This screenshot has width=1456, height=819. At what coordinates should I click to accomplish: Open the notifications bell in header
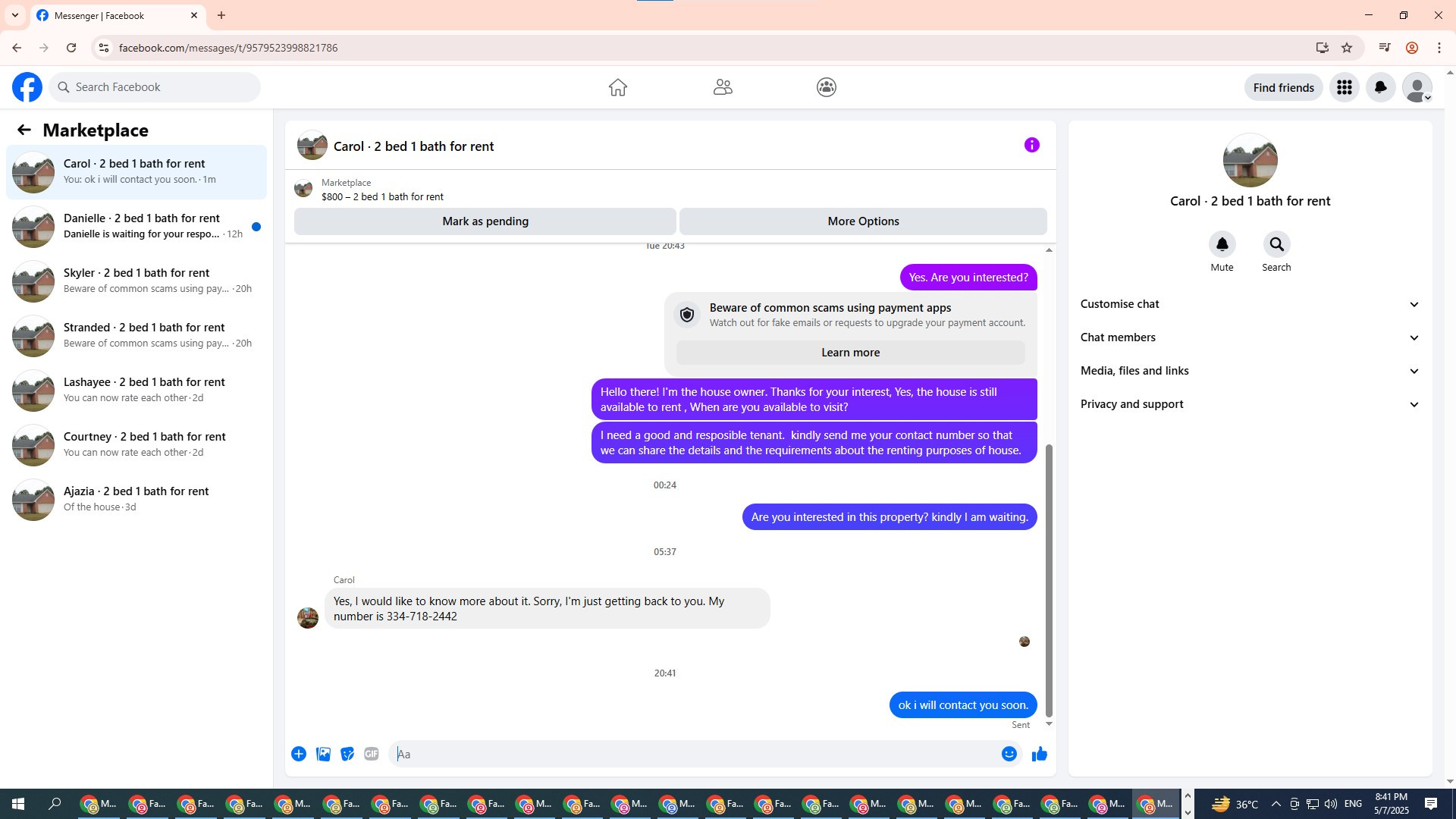tap(1380, 87)
